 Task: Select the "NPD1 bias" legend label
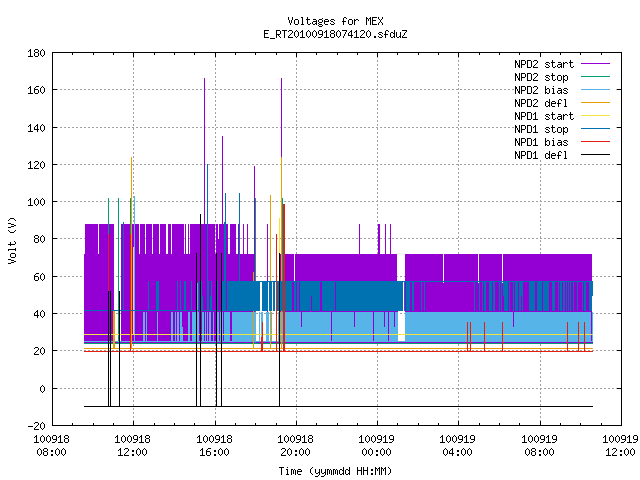[541, 142]
